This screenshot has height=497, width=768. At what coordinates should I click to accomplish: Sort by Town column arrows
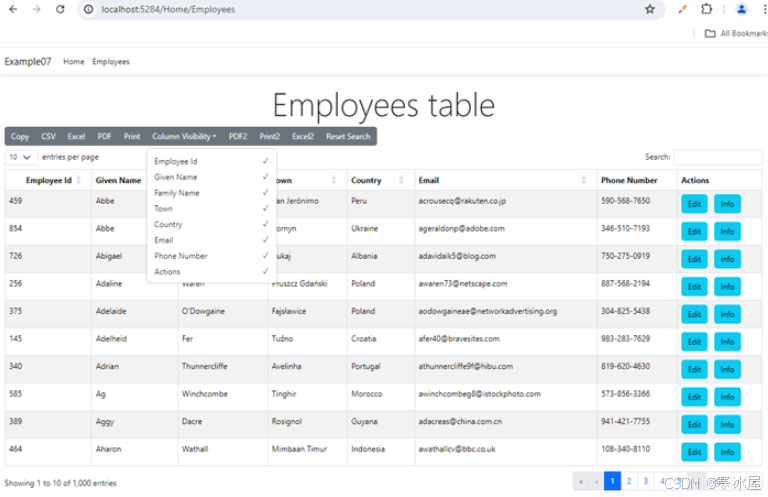[334, 180]
